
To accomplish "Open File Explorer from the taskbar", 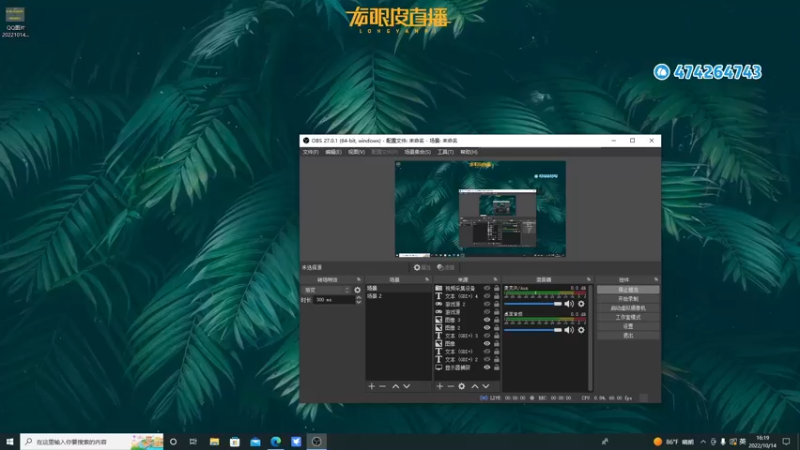I will point(214,442).
